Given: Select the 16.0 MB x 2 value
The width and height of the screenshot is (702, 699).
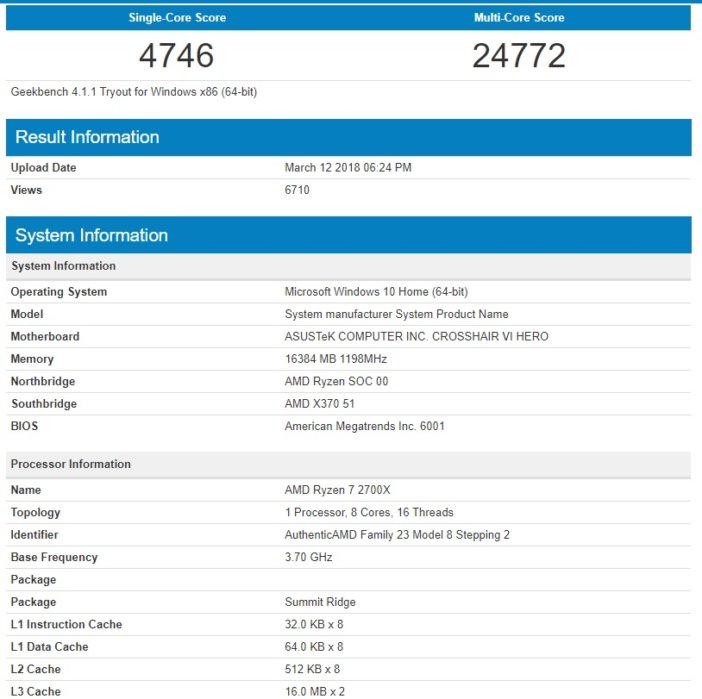Looking at the screenshot, I should coord(315,691).
